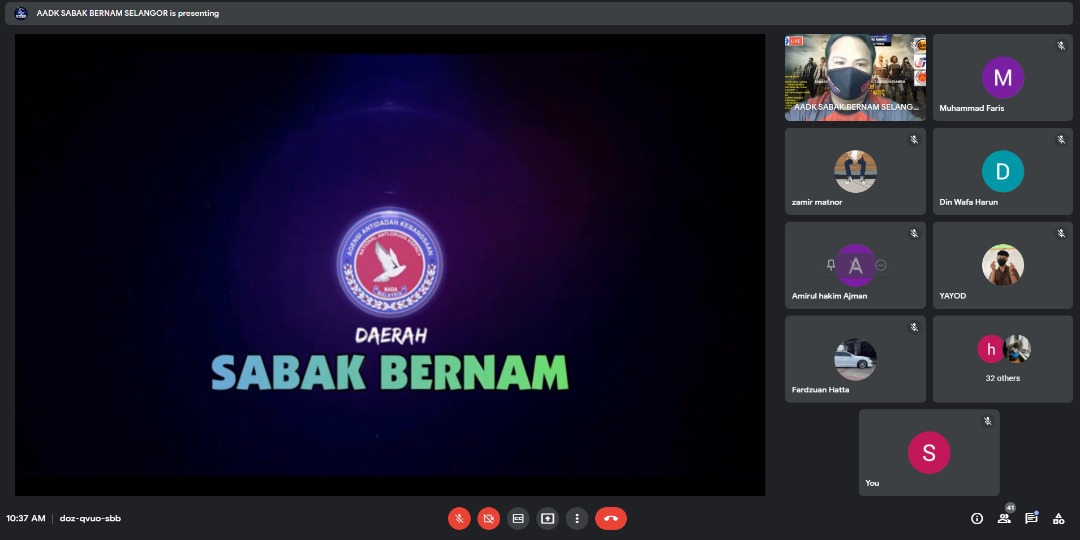Click the Agensi Antidadah Kebangsaan logo on the slide
The height and width of the screenshot is (540, 1080).
tap(390, 262)
